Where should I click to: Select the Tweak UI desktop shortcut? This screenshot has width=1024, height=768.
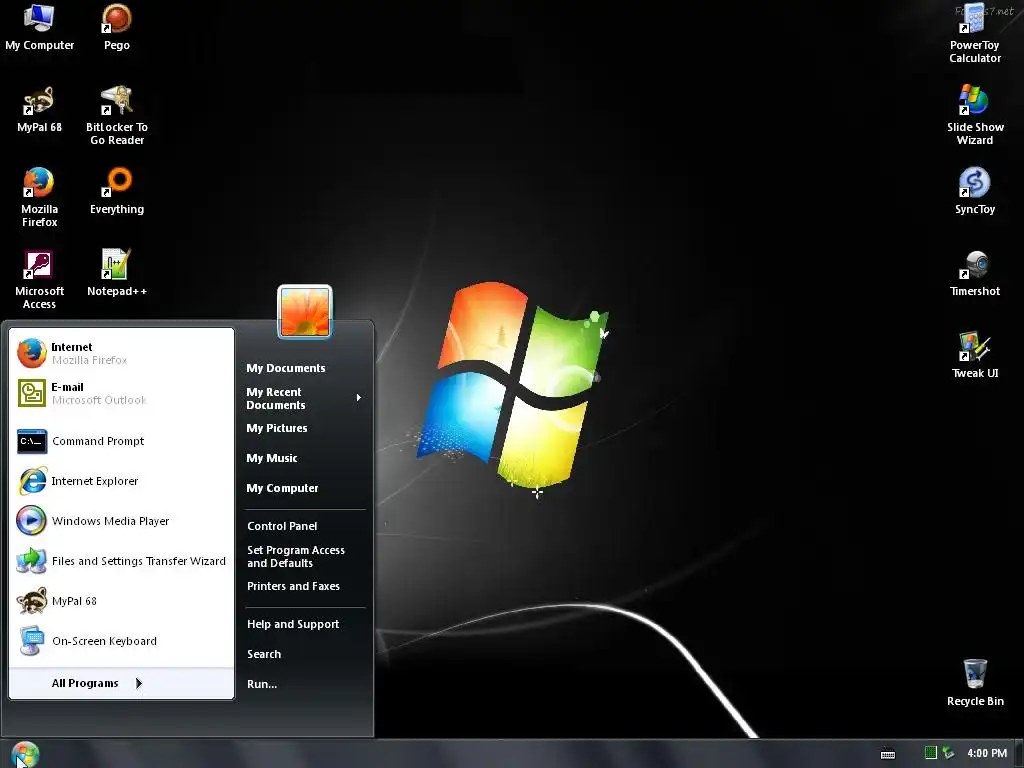(x=974, y=356)
